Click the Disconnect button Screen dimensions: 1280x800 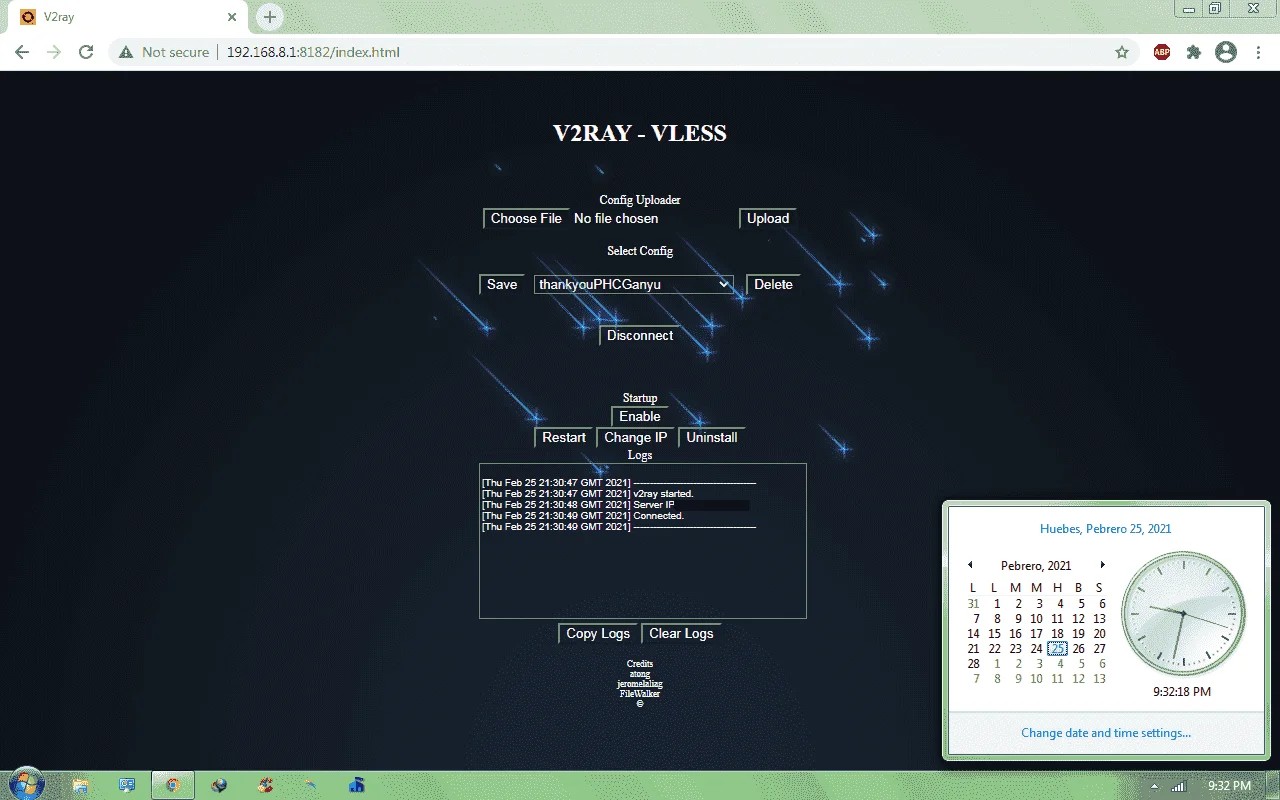pos(640,335)
